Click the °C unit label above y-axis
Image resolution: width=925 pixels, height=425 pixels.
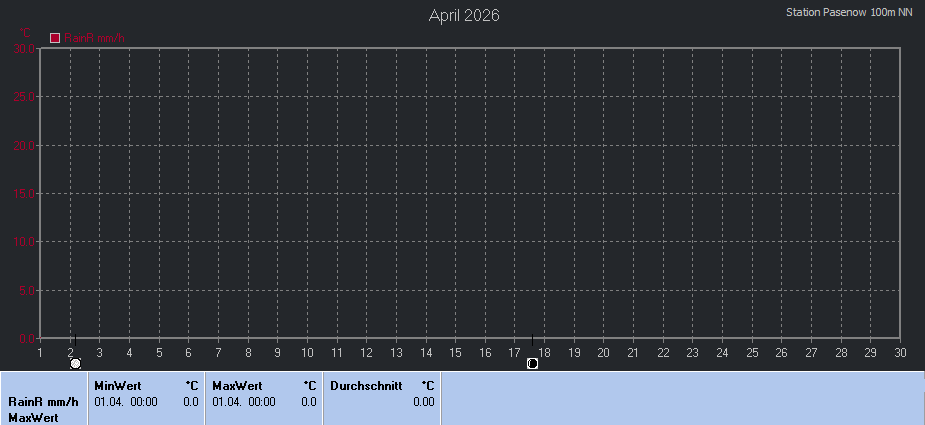(x=26, y=33)
